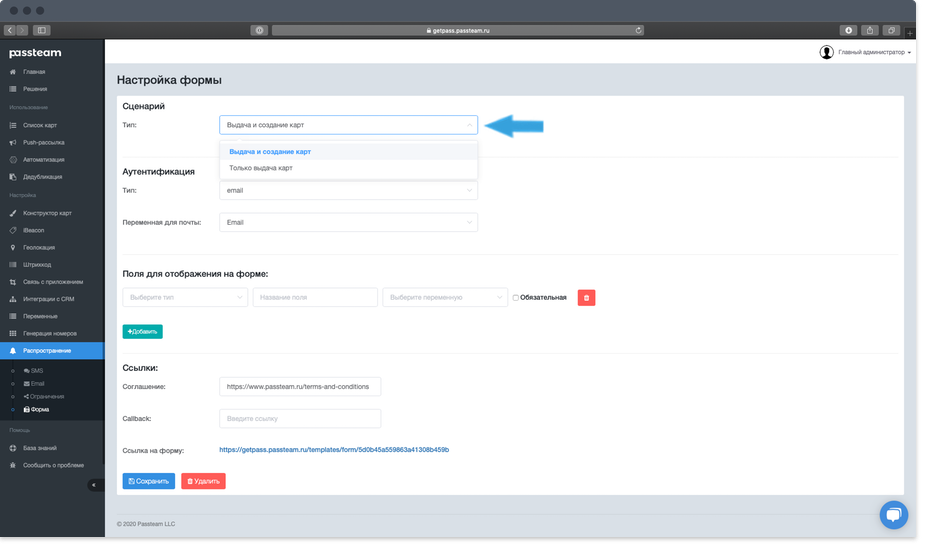
Task: Open the Форма submenu item
Action: pos(37,410)
